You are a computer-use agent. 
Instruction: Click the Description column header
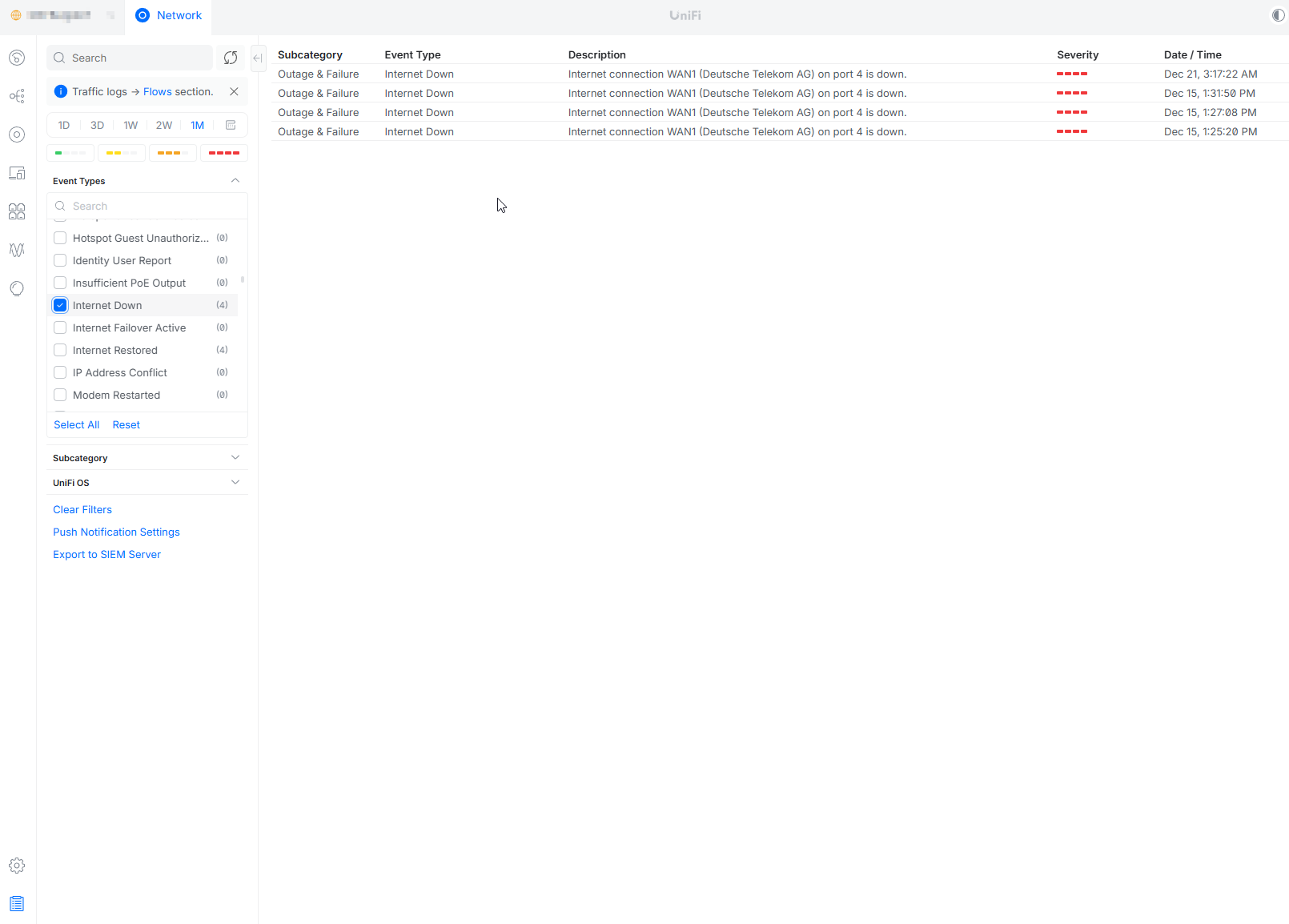pos(597,54)
